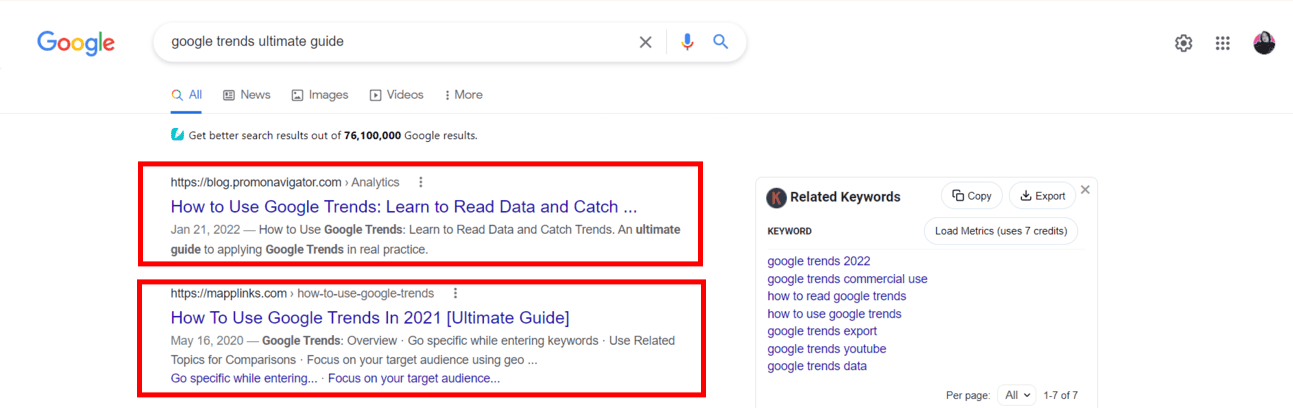This screenshot has width=1293, height=408.
Task: Click the 'KEYWORD' column header
Action: tap(790, 231)
